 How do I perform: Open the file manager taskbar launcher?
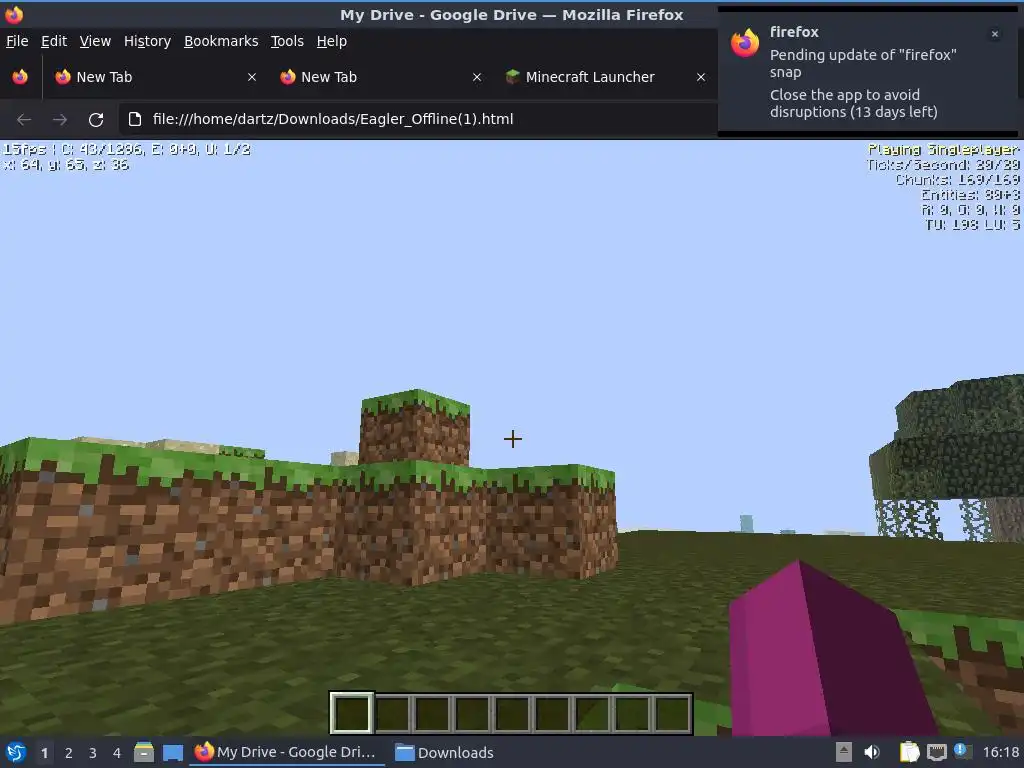(144, 752)
